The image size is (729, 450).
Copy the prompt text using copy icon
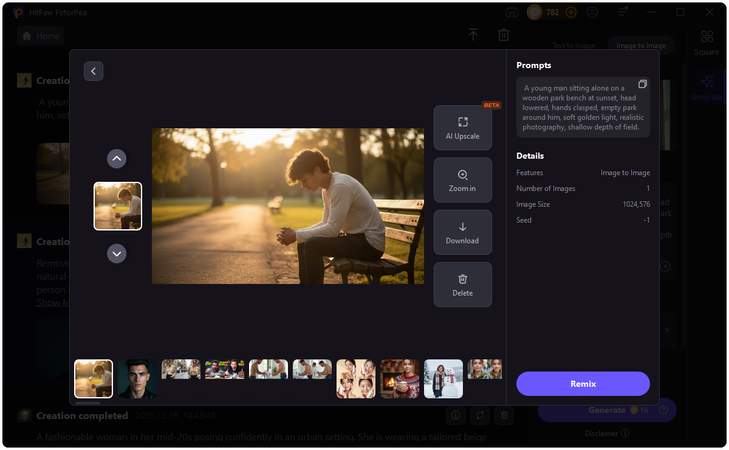(x=643, y=84)
